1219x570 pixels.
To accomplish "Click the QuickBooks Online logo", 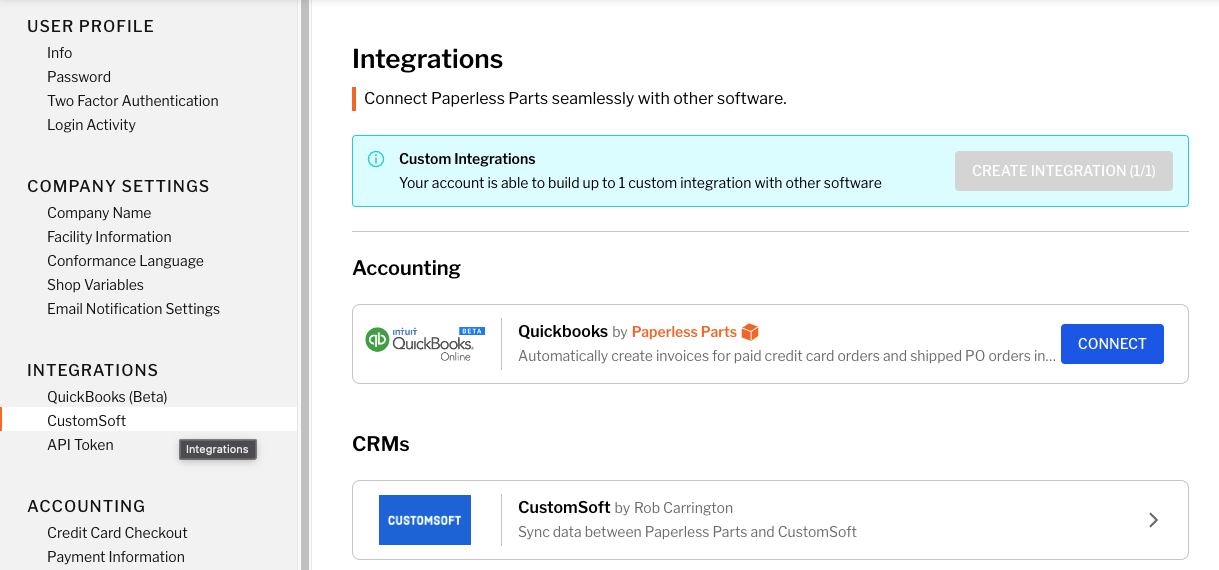I will click(x=420, y=343).
